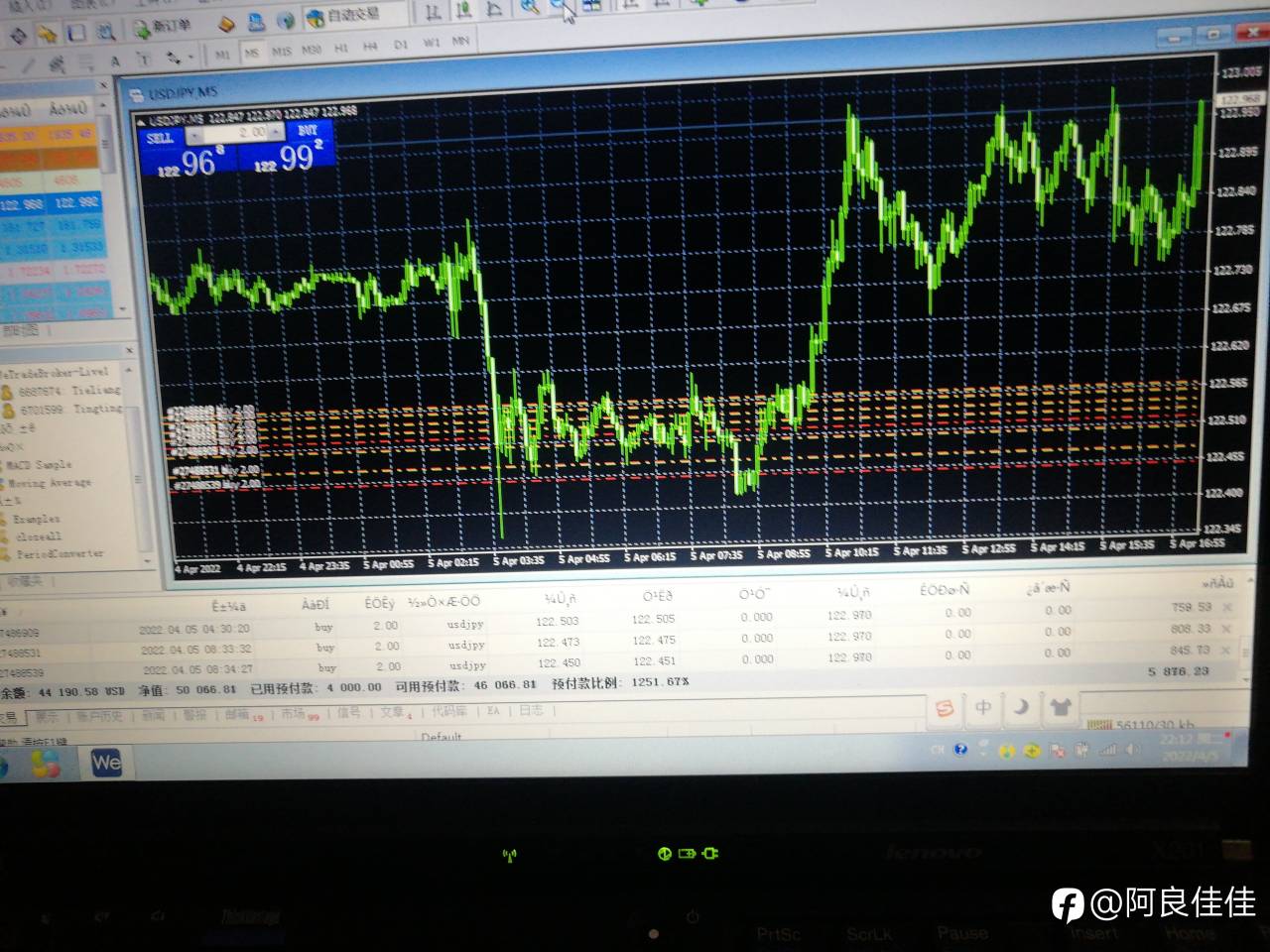Select the H1 timeframe
The width and height of the screenshot is (1270, 952).
click(x=341, y=47)
